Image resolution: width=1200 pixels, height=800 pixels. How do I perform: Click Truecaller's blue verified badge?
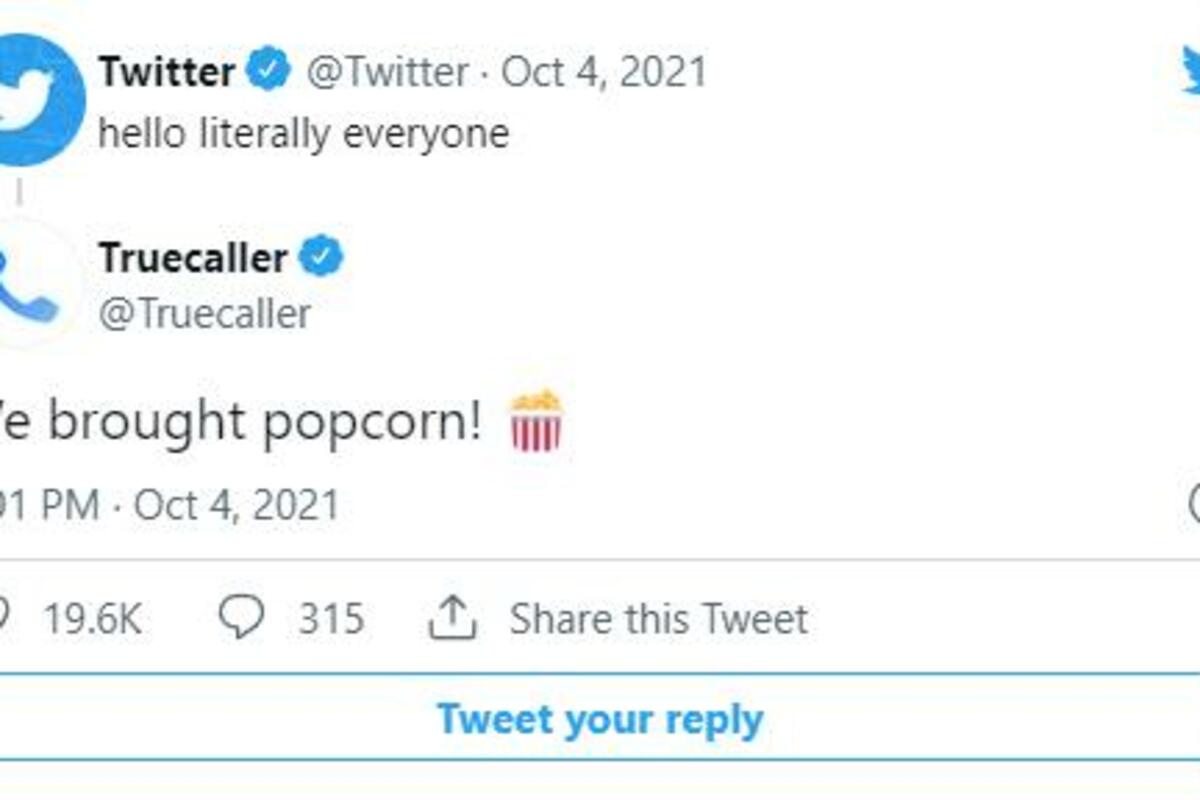[322, 257]
